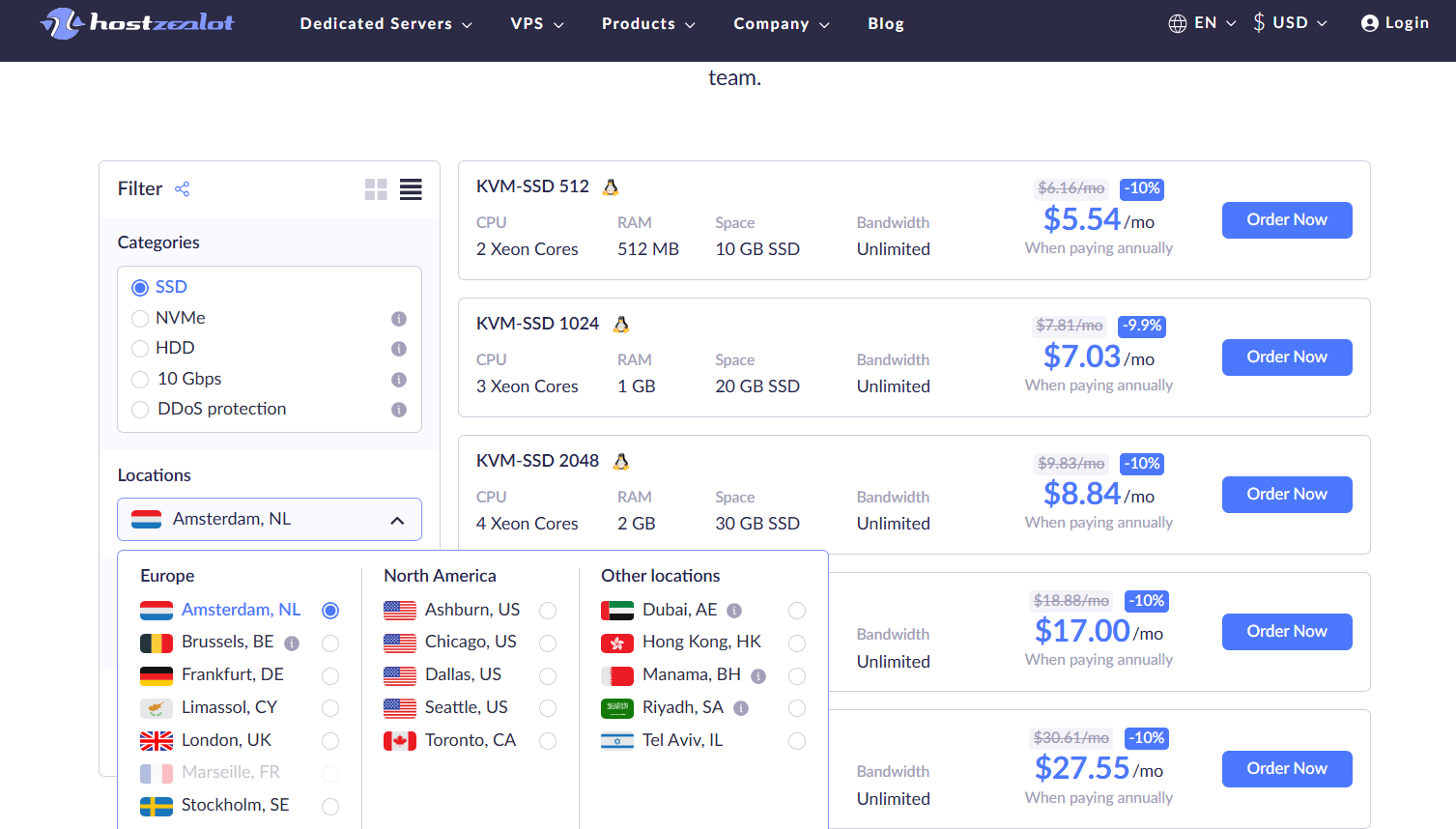Choose London, UK location radio
Viewport: 1456px width, 829px height.
pyautogui.click(x=330, y=741)
